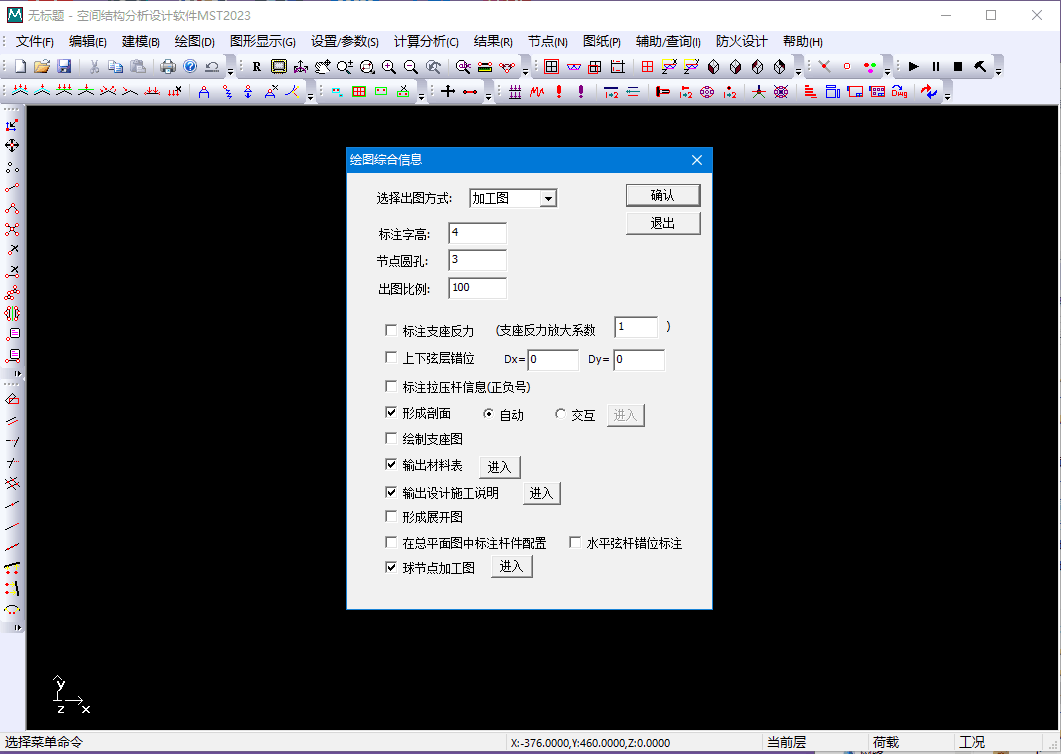Screen dimensions: 1061x754
Task: Click the Save file toolbar icon
Action: pos(64,67)
